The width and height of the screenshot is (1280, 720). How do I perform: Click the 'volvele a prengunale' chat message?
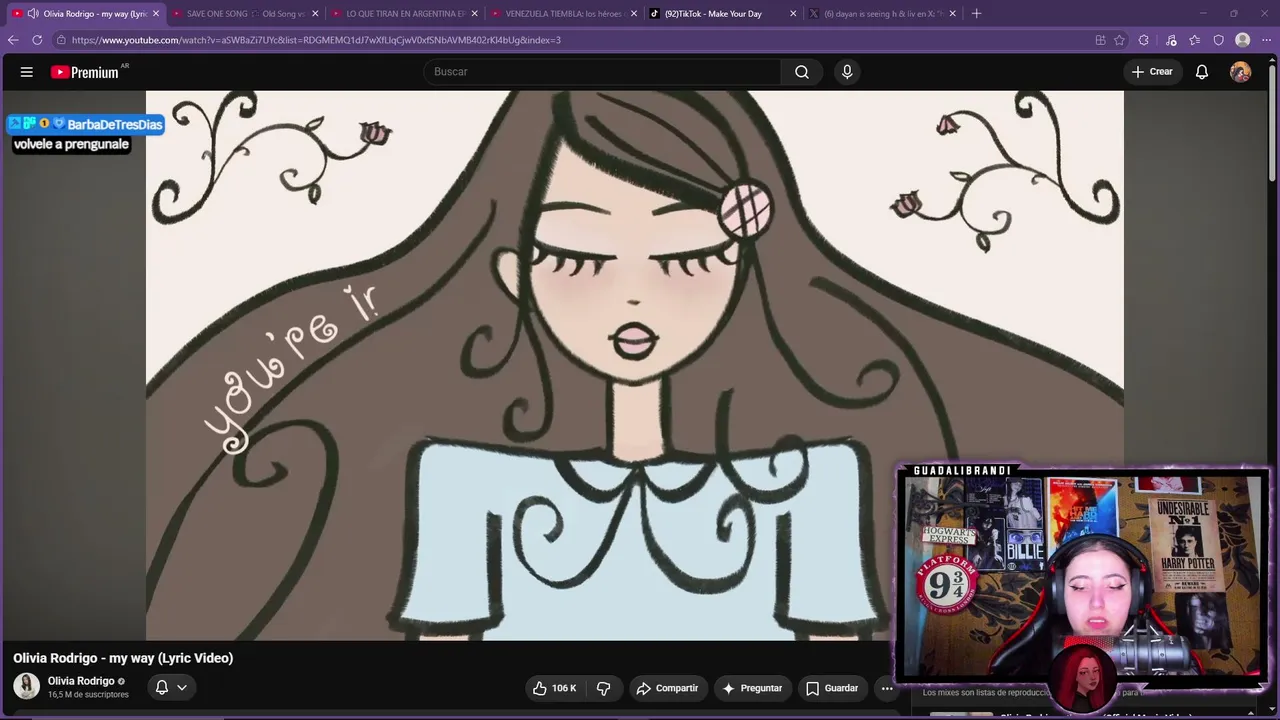71,144
